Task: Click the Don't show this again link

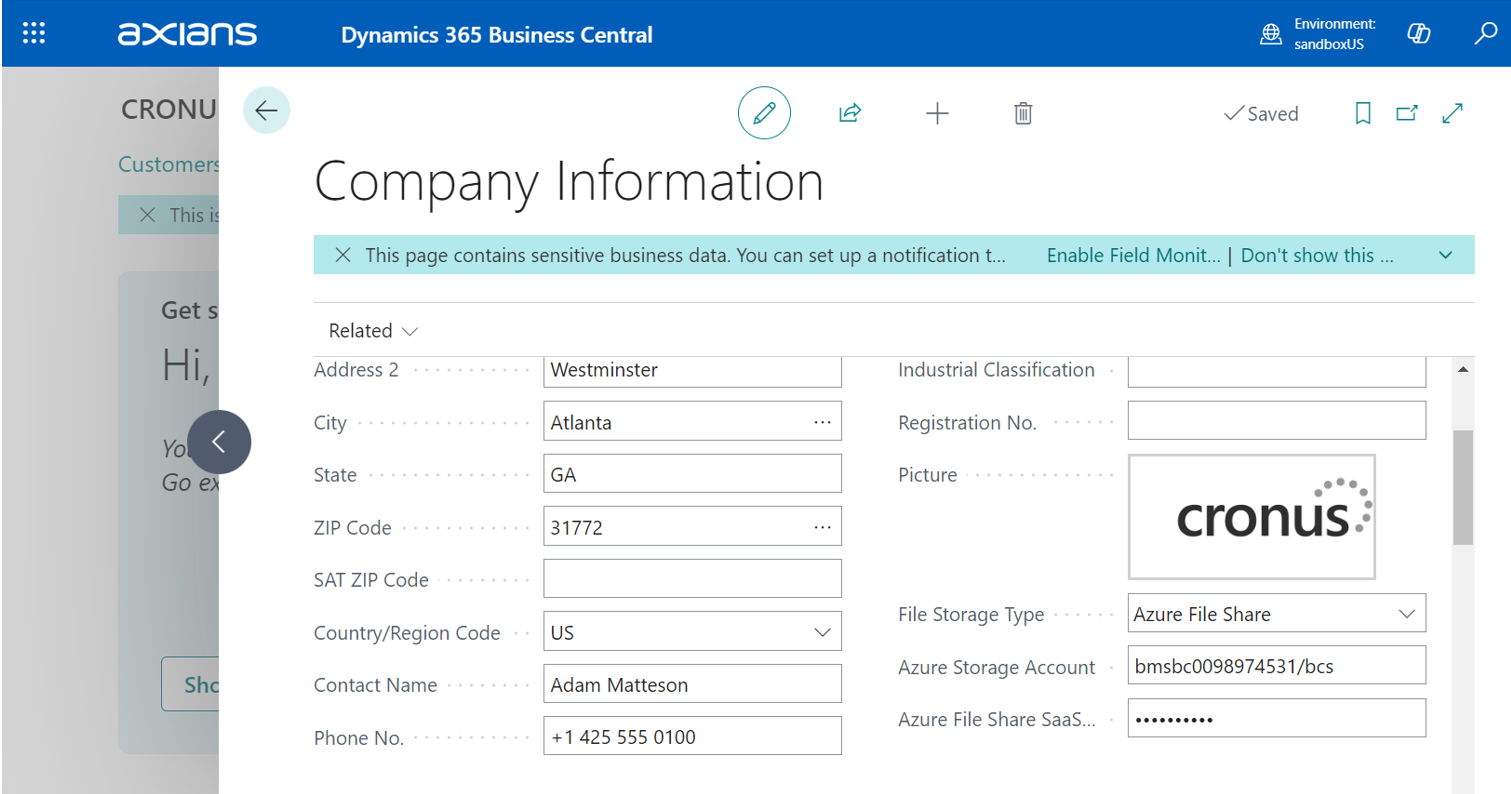Action: coord(1316,255)
